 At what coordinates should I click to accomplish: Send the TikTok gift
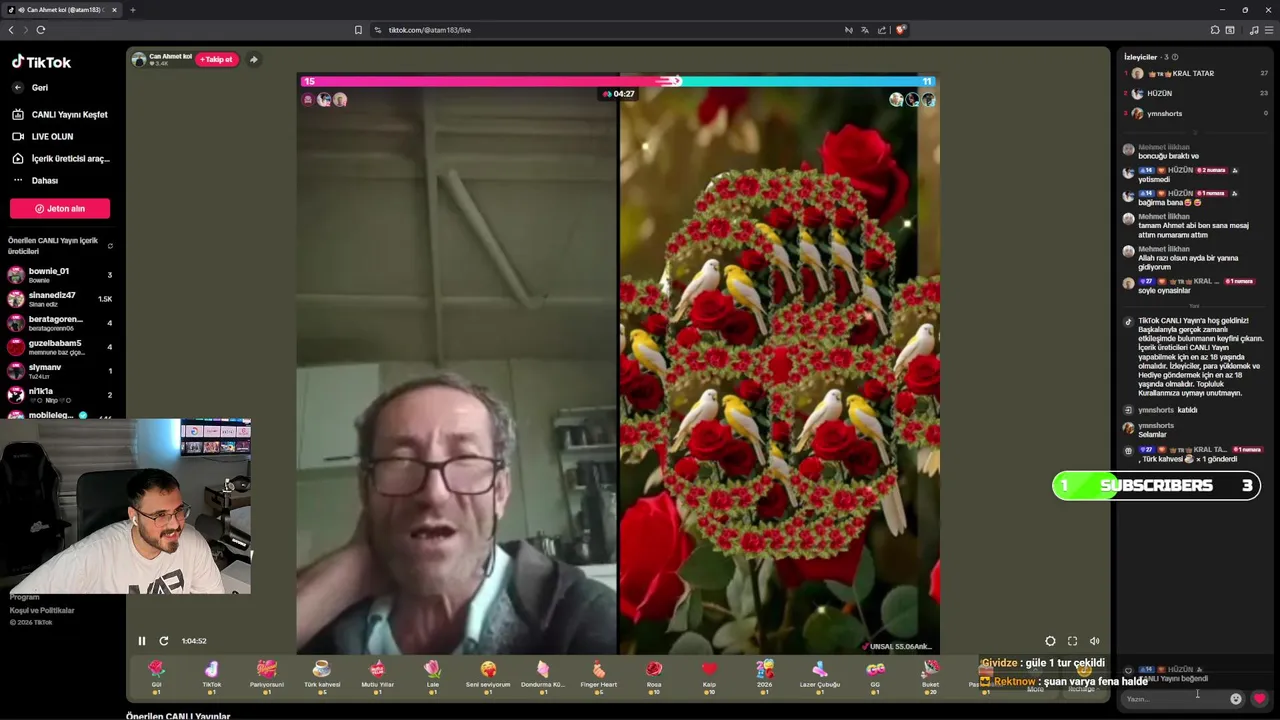(211, 676)
